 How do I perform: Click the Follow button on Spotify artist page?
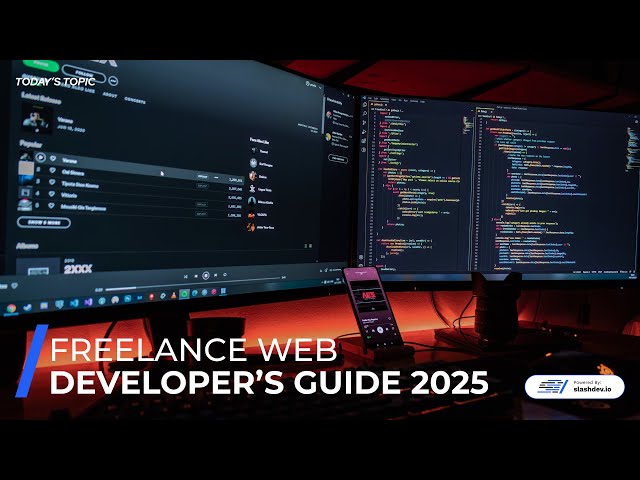82,73
